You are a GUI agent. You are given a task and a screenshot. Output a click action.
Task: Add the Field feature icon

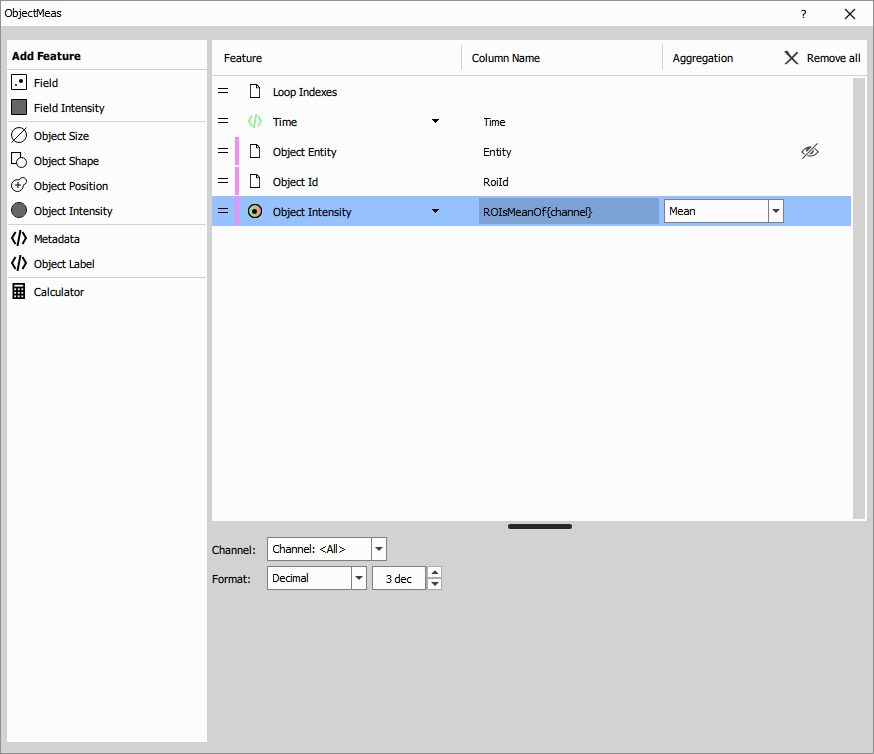point(19,83)
